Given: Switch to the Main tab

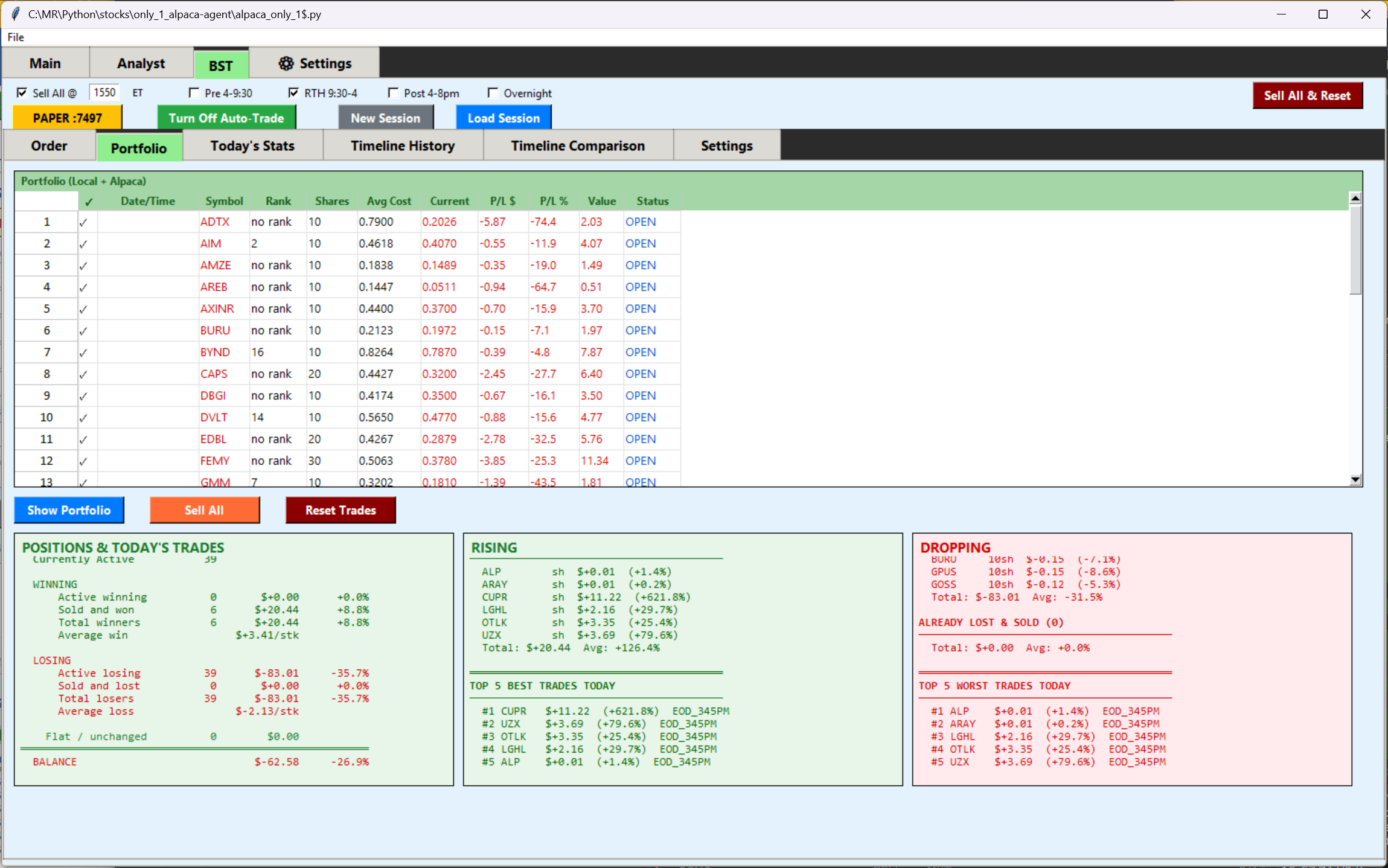Looking at the screenshot, I should click(x=46, y=63).
